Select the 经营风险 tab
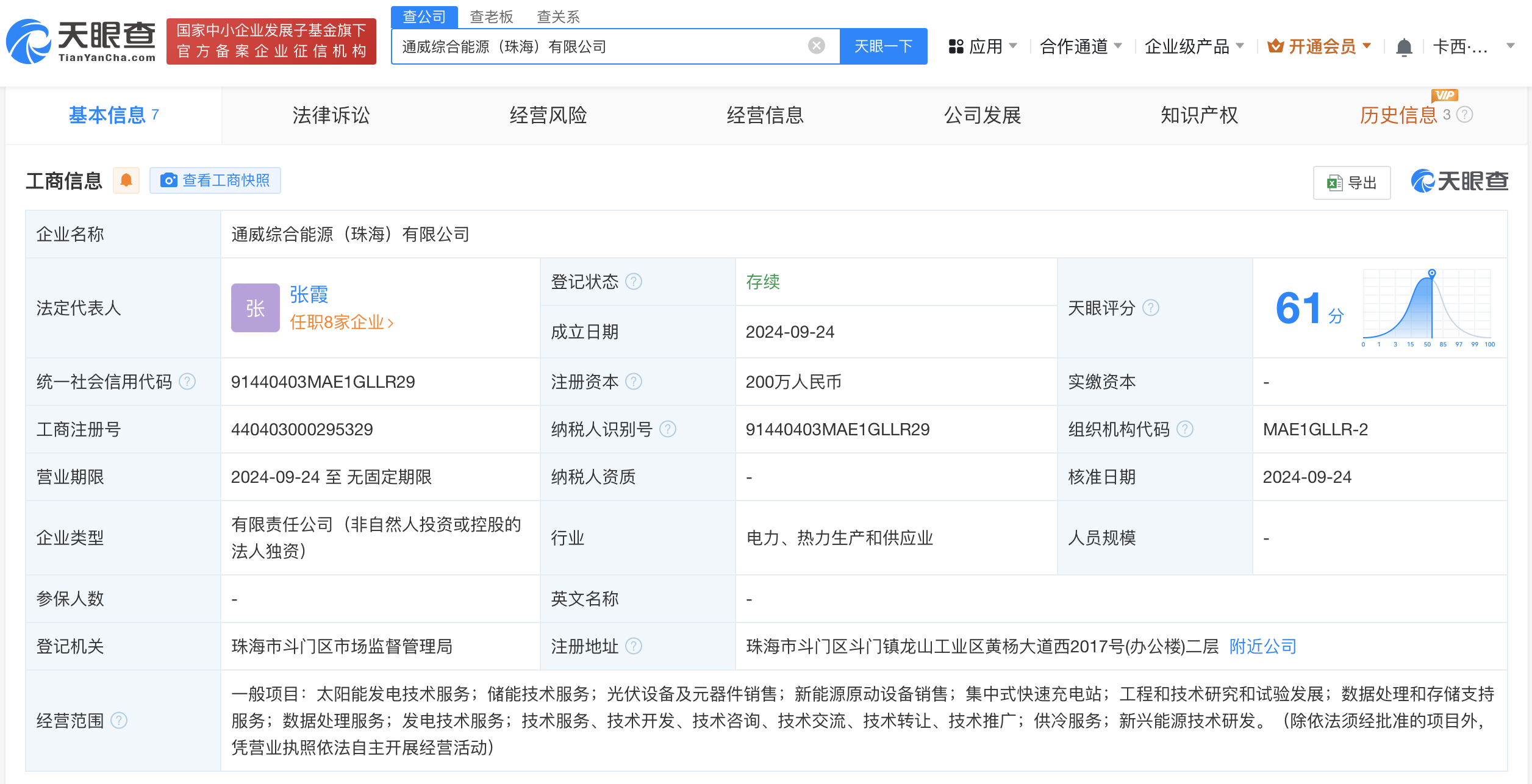 [548, 115]
